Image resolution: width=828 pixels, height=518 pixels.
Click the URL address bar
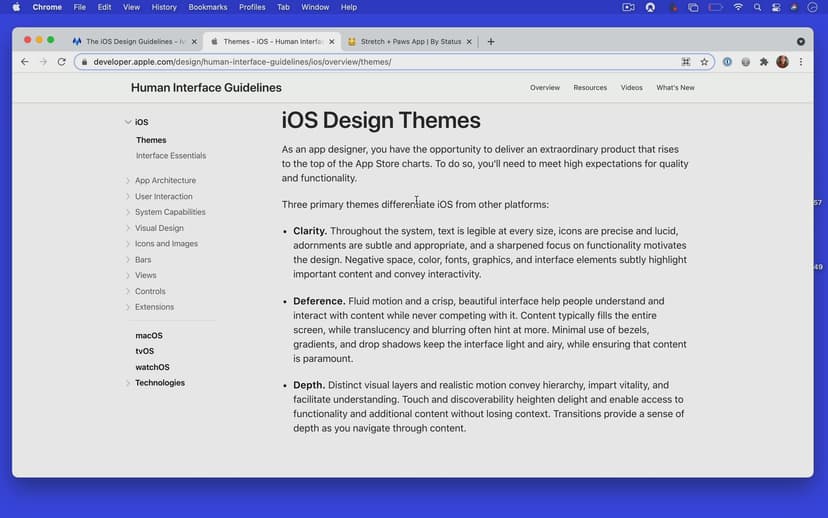[380, 62]
